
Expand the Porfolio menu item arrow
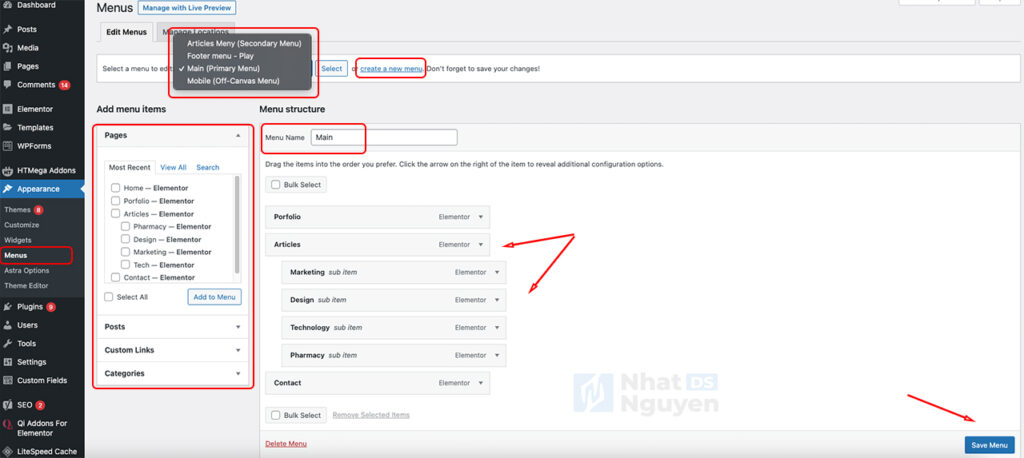click(x=481, y=217)
